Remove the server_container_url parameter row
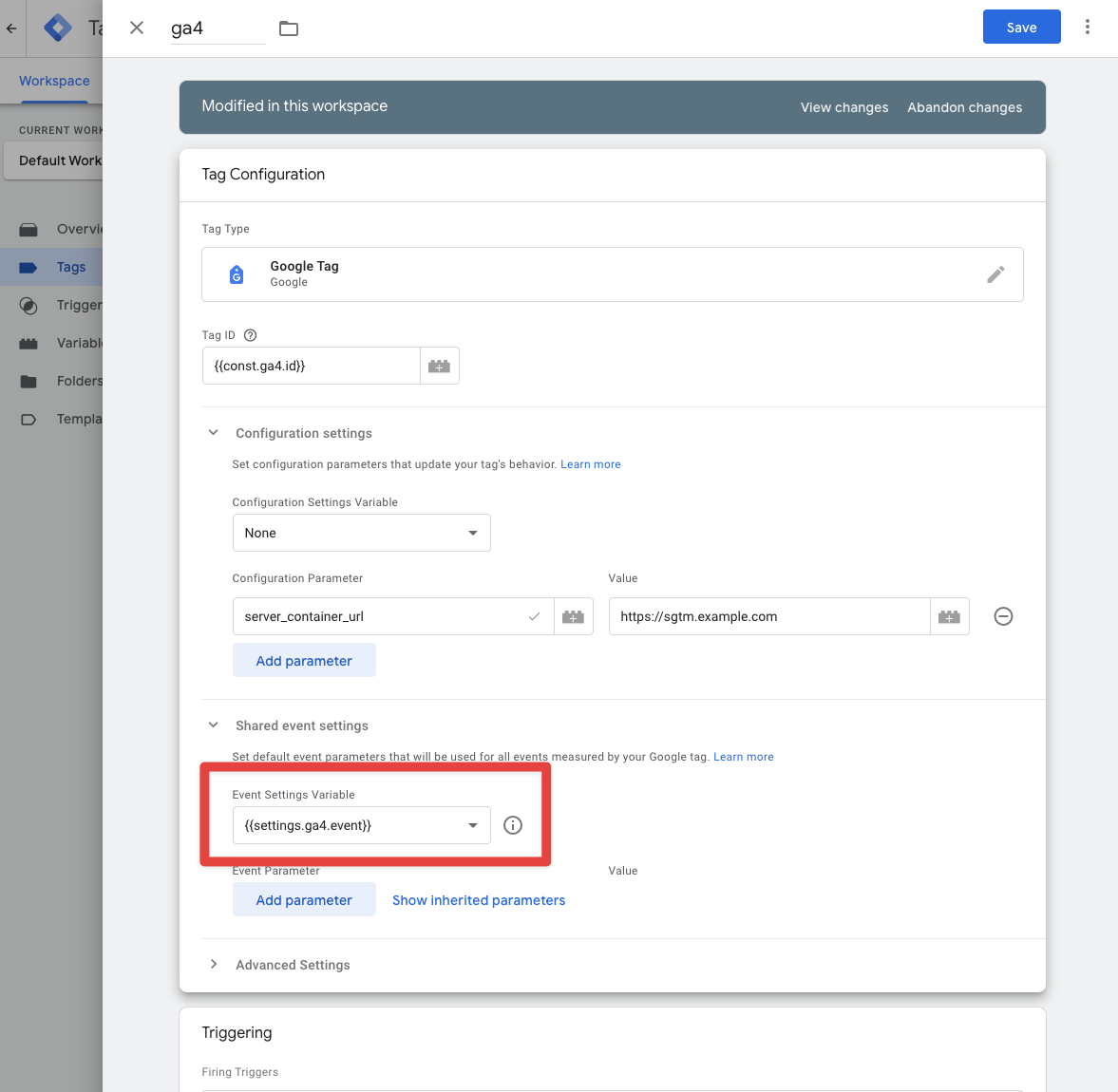Image resolution: width=1118 pixels, height=1092 pixels. 1003,616
